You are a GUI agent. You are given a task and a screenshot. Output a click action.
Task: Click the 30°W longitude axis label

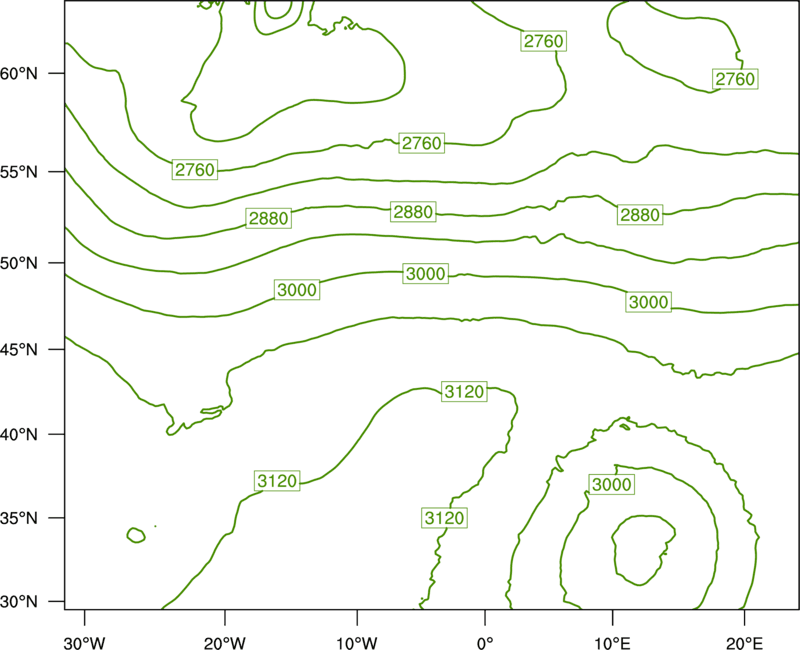(x=85, y=643)
